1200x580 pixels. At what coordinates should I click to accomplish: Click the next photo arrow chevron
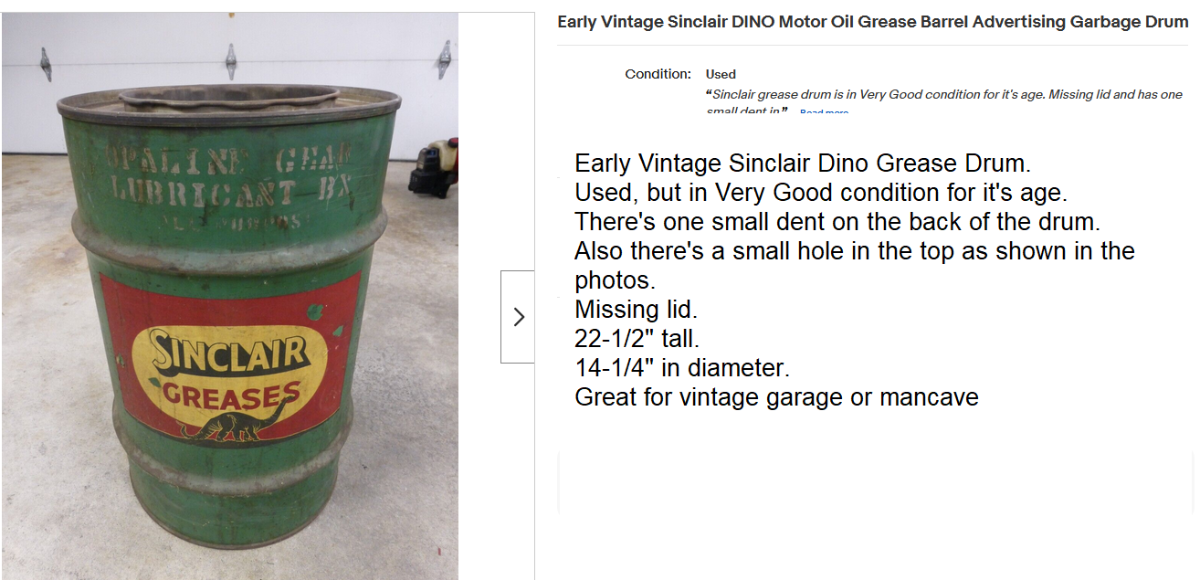click(518, 316)
